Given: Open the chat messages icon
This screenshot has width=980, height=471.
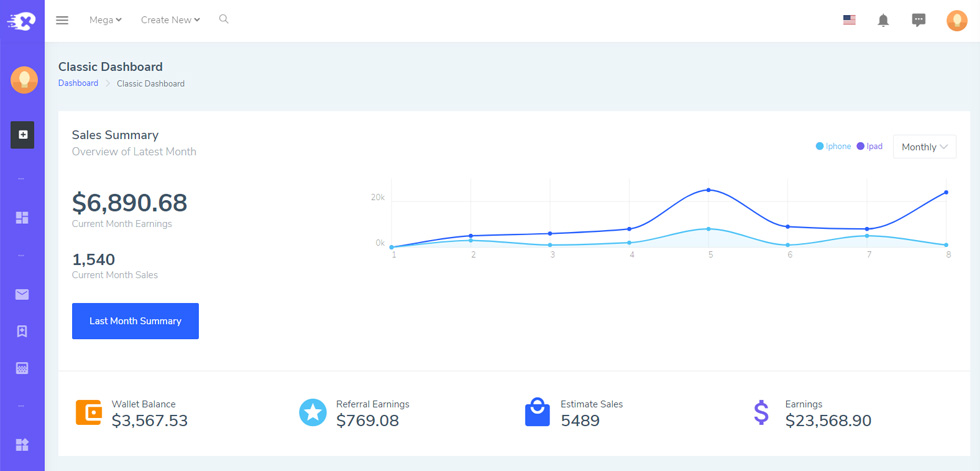Looking at the screenshot, I should pos(919,20).
